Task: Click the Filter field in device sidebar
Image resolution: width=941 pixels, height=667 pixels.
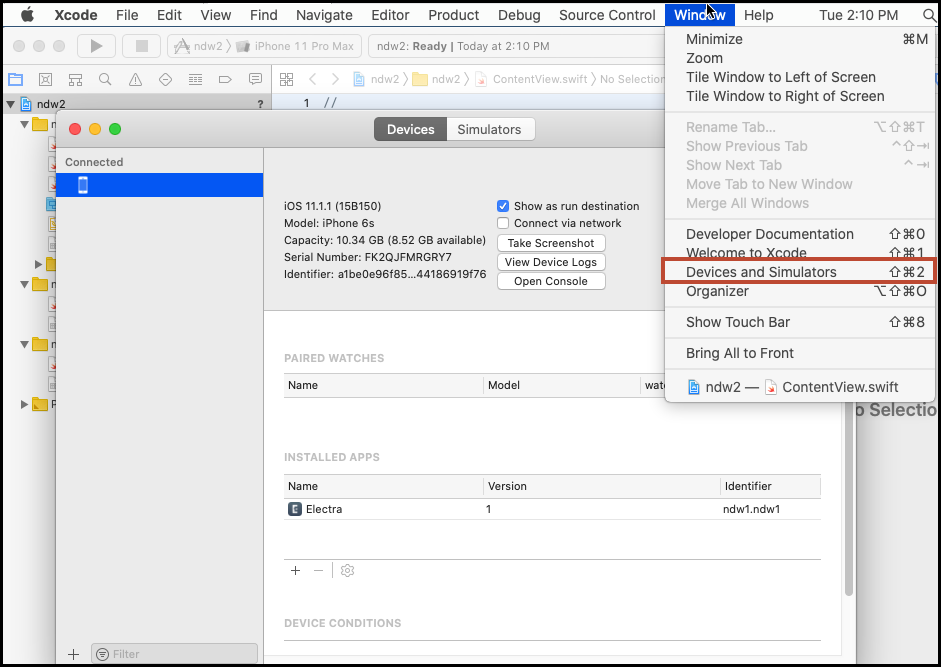Action: 175,654
